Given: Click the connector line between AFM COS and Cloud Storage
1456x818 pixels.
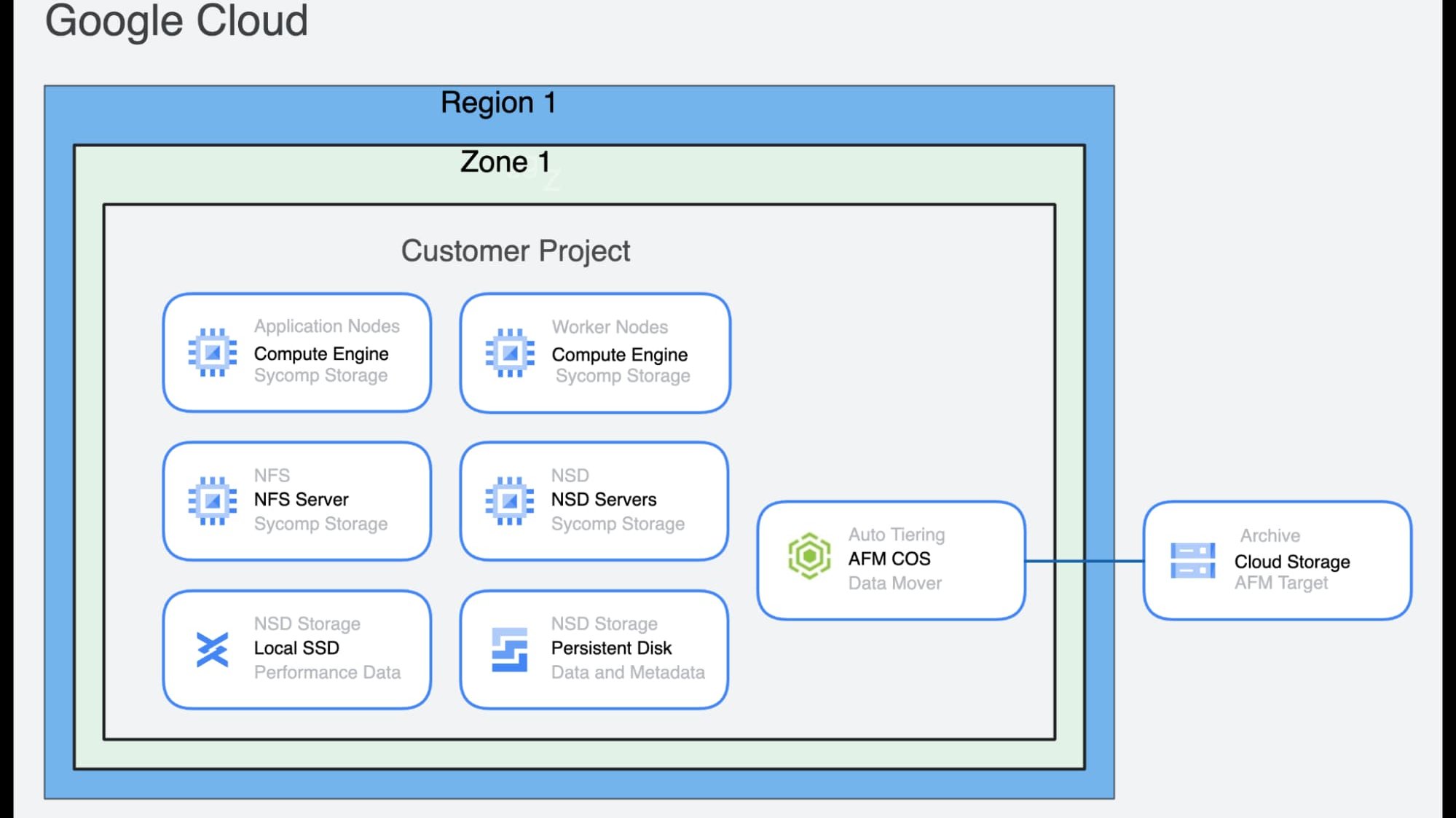Looking at the screenshot, I should (x=1084, y=561).
